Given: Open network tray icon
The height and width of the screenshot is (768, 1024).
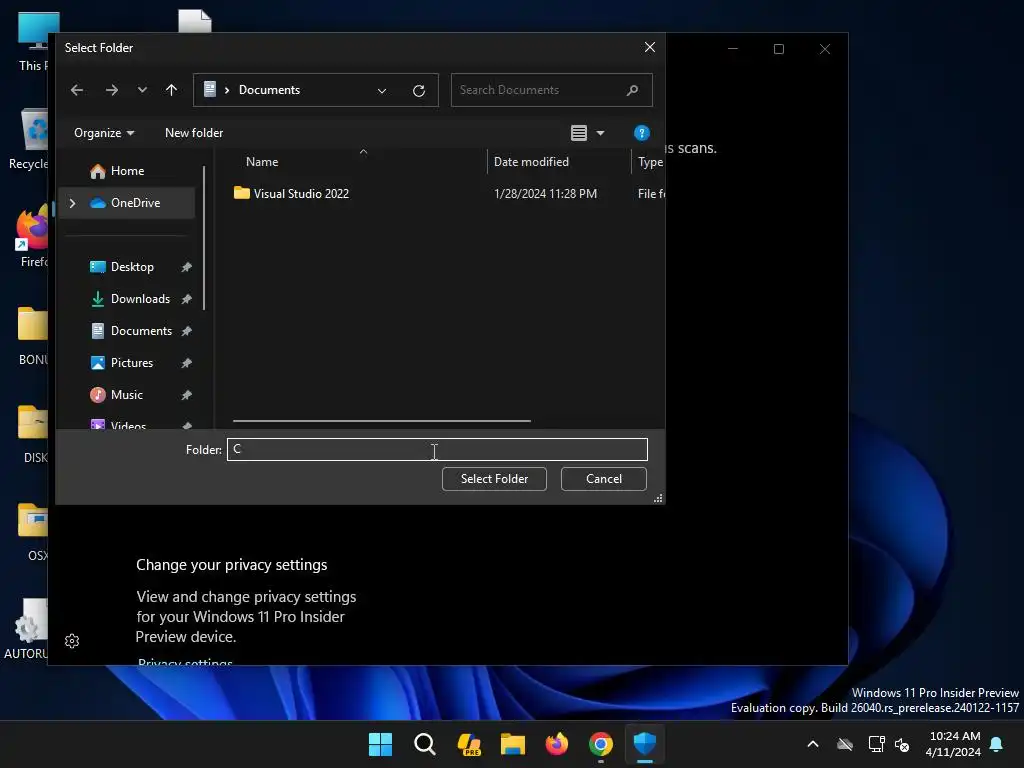Looking at the screenshot, I should (x=876, y=744).
